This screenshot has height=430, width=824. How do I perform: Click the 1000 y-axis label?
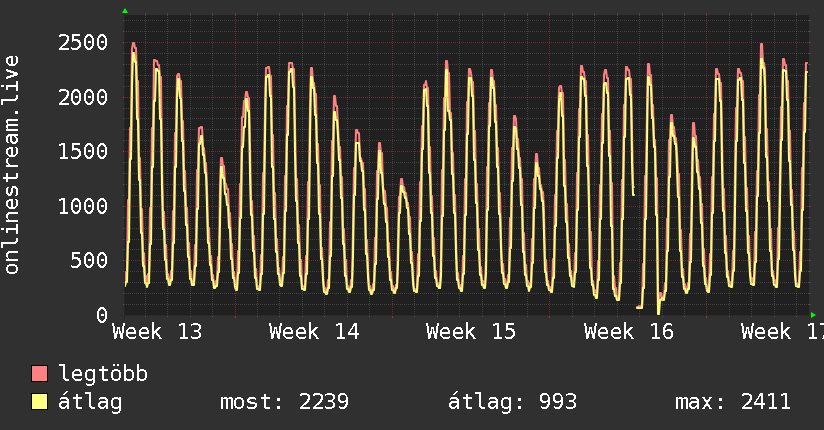pos(83,206)
